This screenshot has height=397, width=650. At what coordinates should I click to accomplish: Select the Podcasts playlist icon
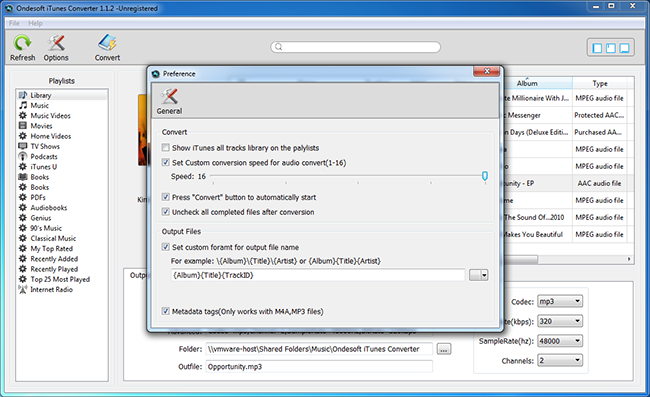[23, 156]
